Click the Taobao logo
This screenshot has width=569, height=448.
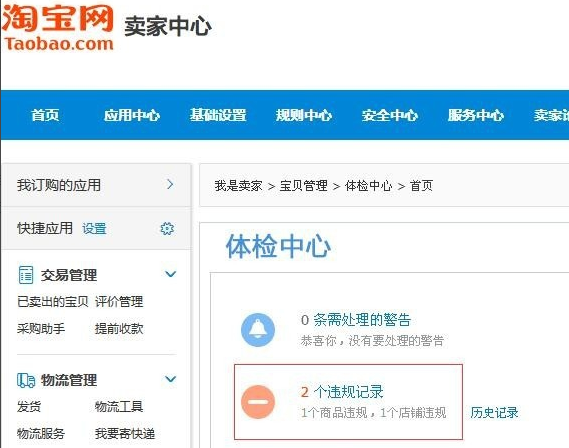[58, 28]
